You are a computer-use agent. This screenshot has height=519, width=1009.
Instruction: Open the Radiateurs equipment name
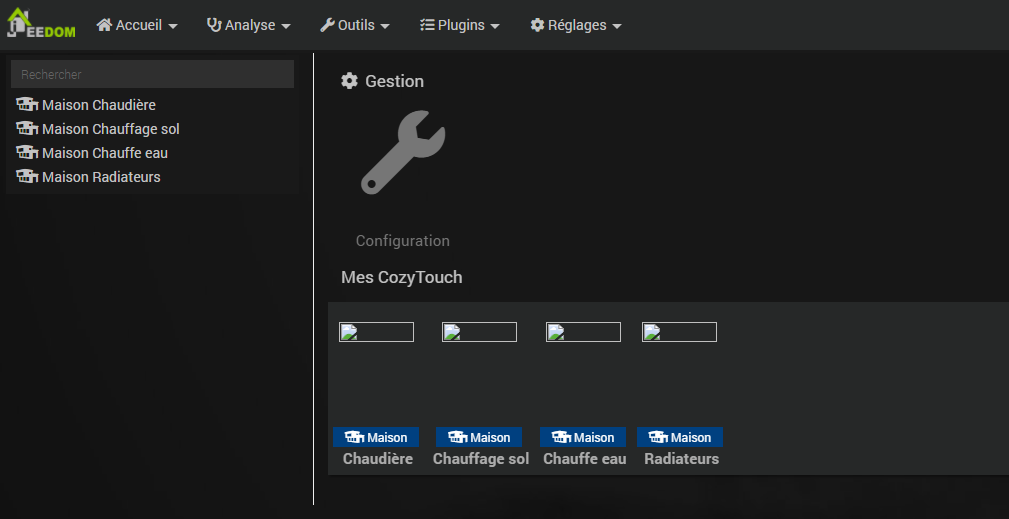[x=681, y=459]
